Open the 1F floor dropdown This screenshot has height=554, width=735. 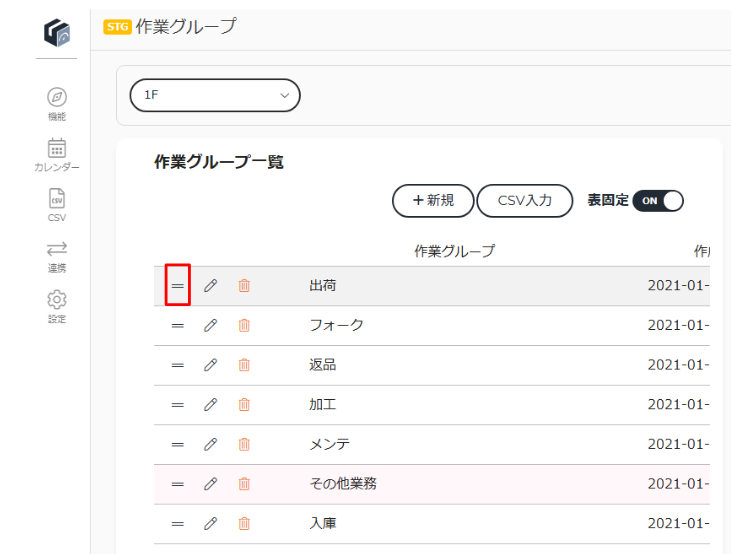pyautogui.click(x=215, y=95)
